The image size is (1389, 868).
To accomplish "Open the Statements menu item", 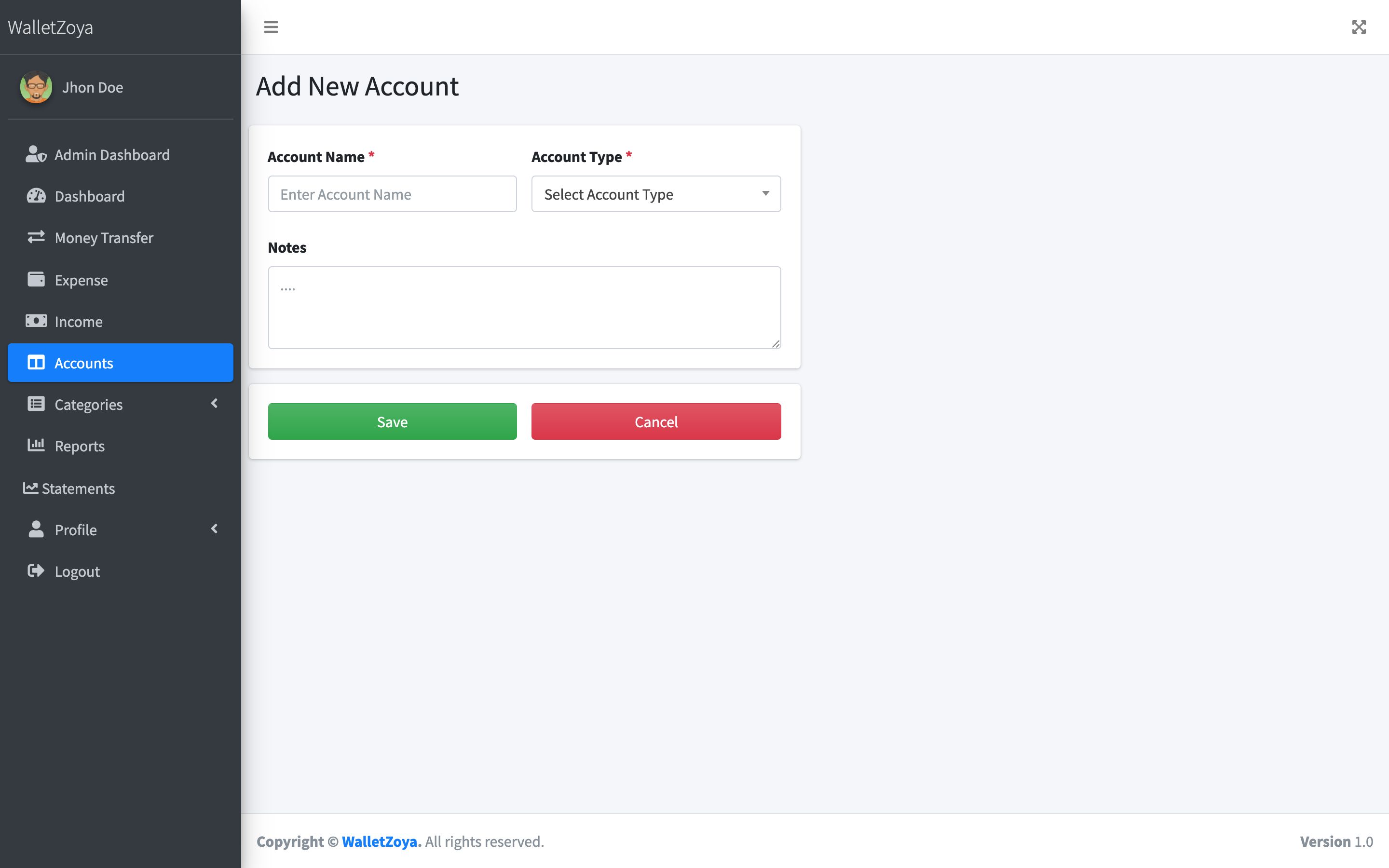I will tap(121, 488).
